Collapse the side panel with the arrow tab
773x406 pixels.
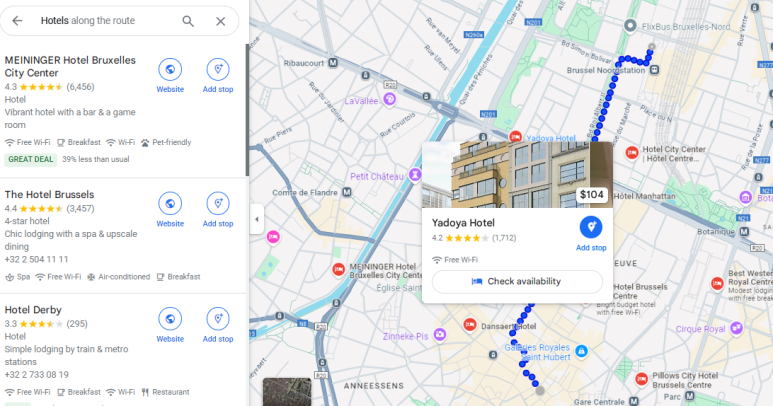256,219
